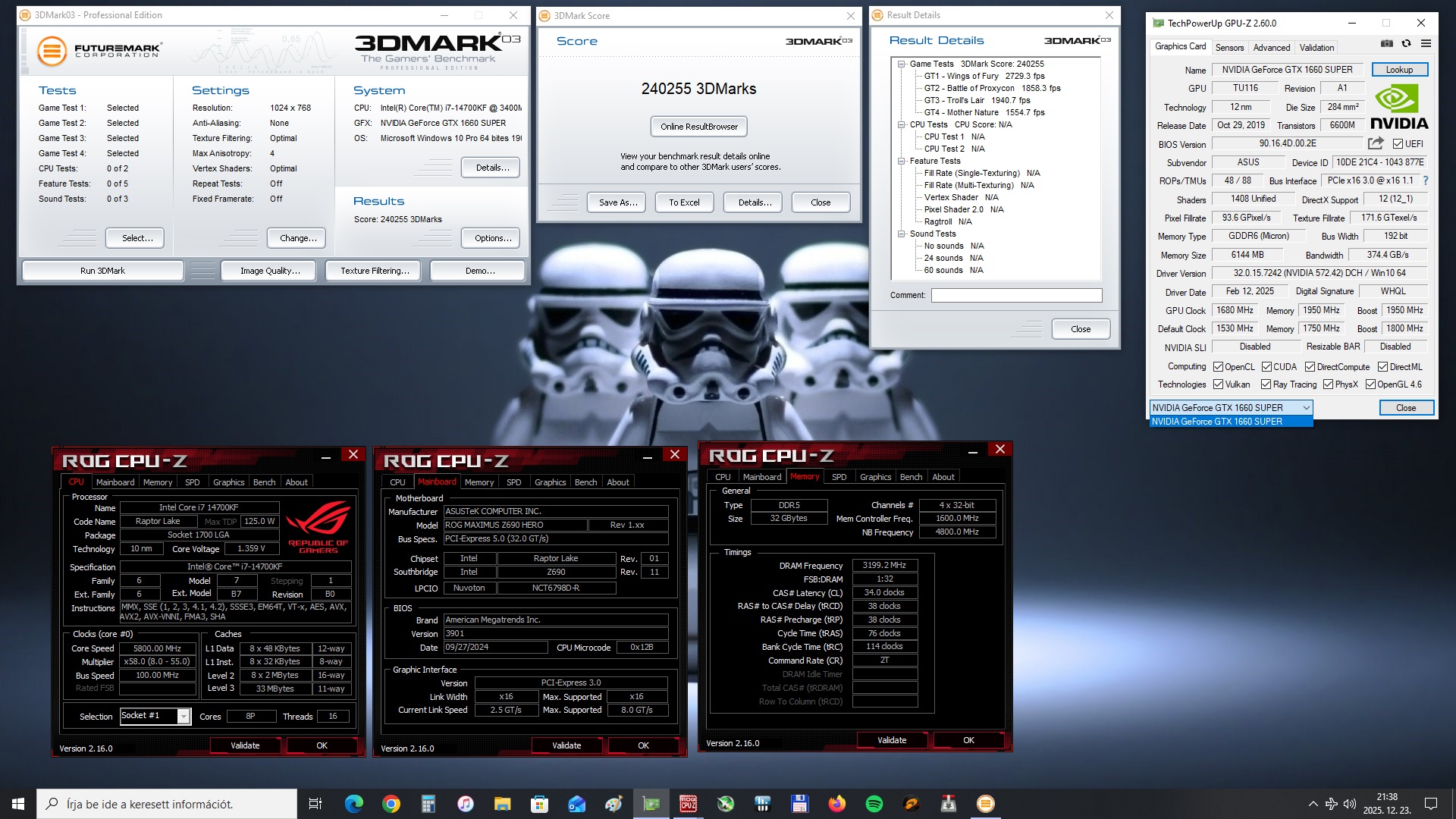
Task: Toggle the UEFI checkbox
Action: (x=1398, y=144)
